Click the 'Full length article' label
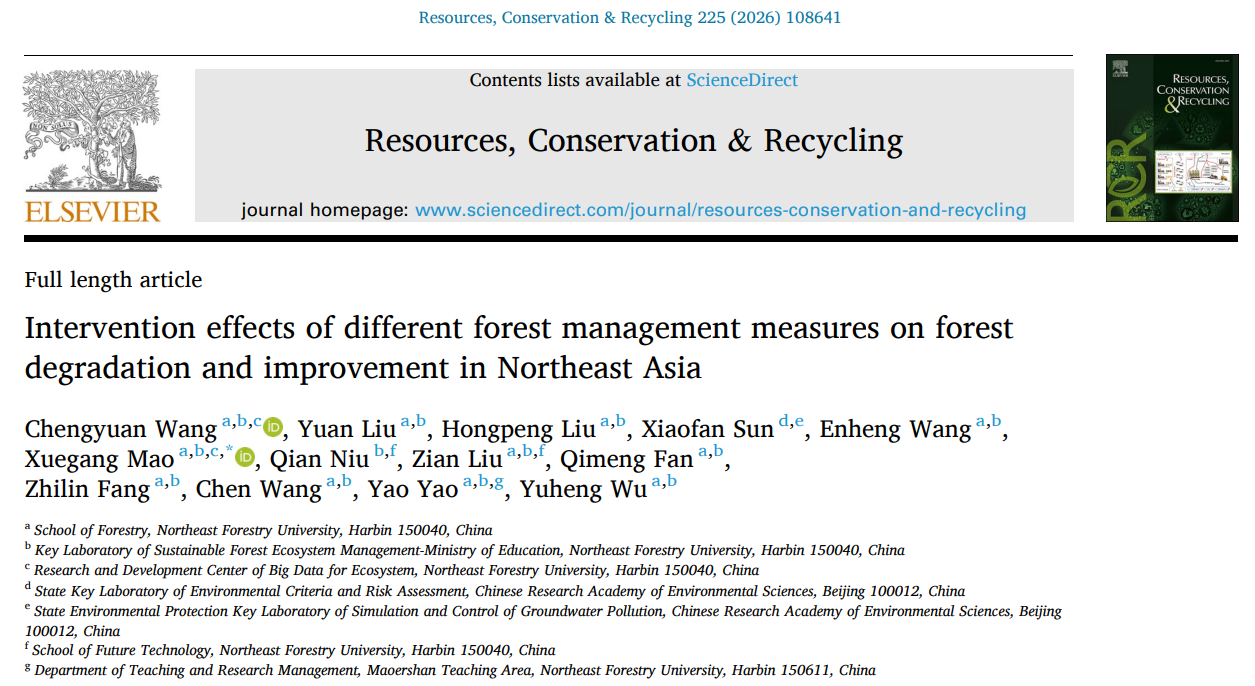Screen dimensions: 1255x686 coord(113,280)
